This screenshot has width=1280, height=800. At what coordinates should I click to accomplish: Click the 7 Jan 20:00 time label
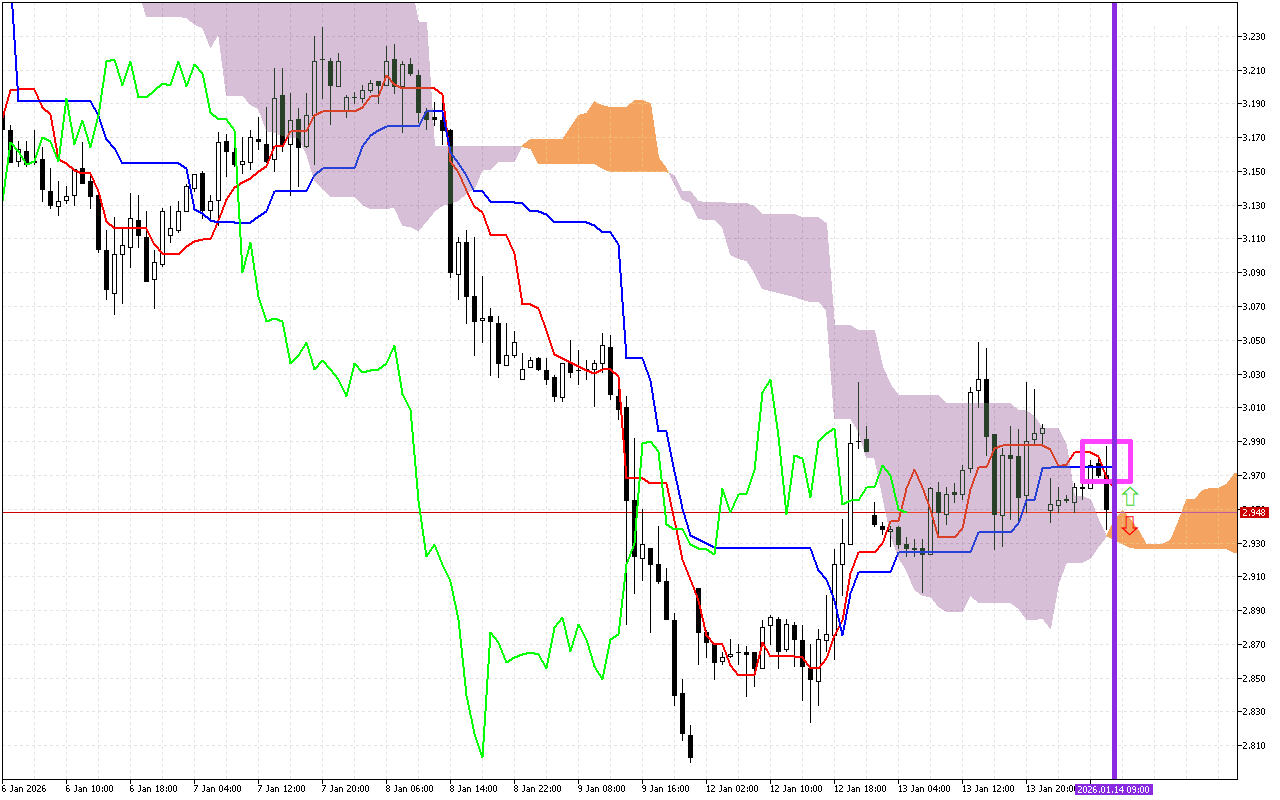[x=346, y=789]
